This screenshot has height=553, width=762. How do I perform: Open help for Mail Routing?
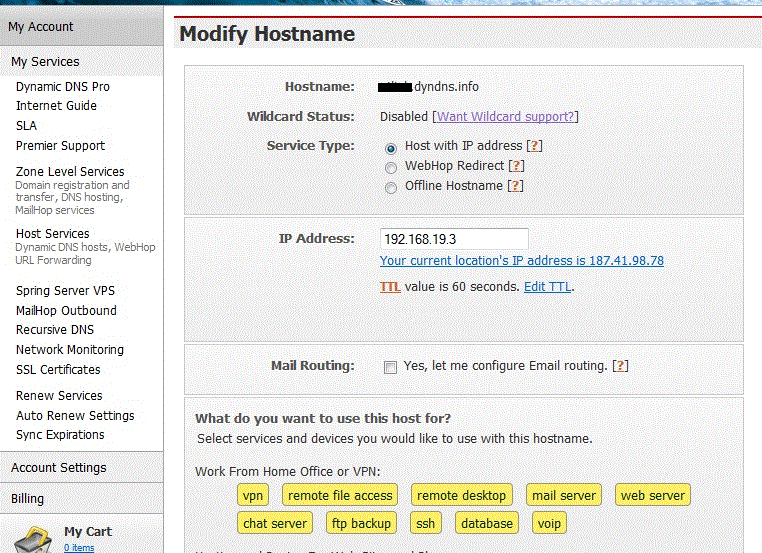click(x=621, y=365)
